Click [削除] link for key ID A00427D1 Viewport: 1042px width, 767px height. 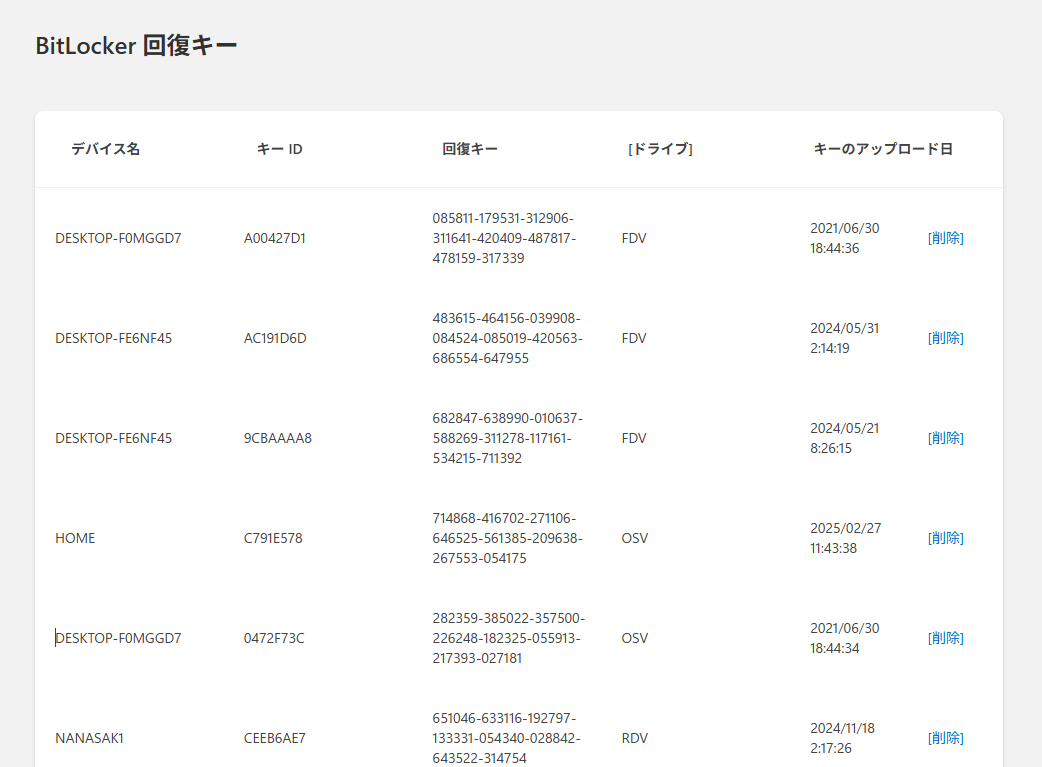point(945,238)
